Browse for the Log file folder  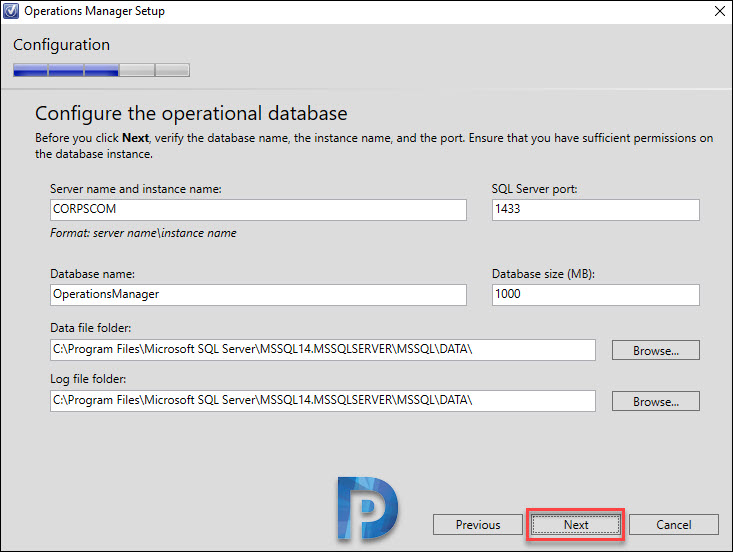coord(656,401)
